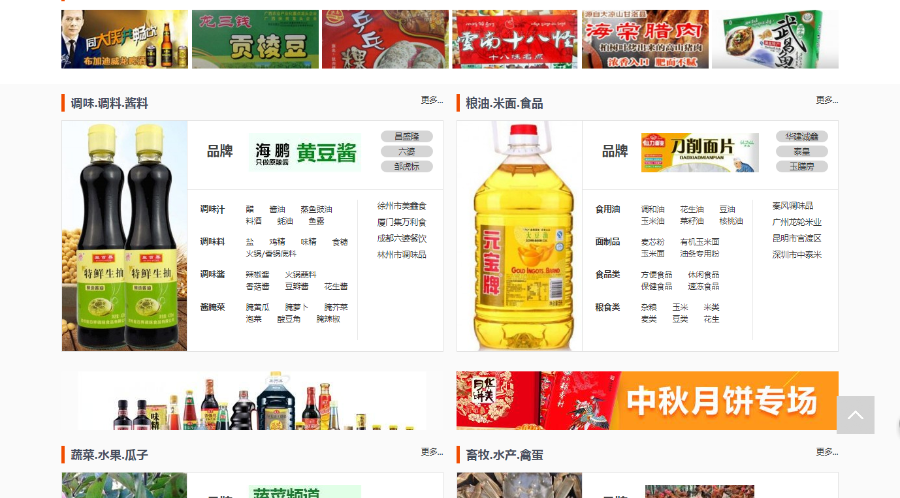This screenshot has height=498, width=900.
Task: Open the 面制品 category
Action: click(x=607, y=242)
